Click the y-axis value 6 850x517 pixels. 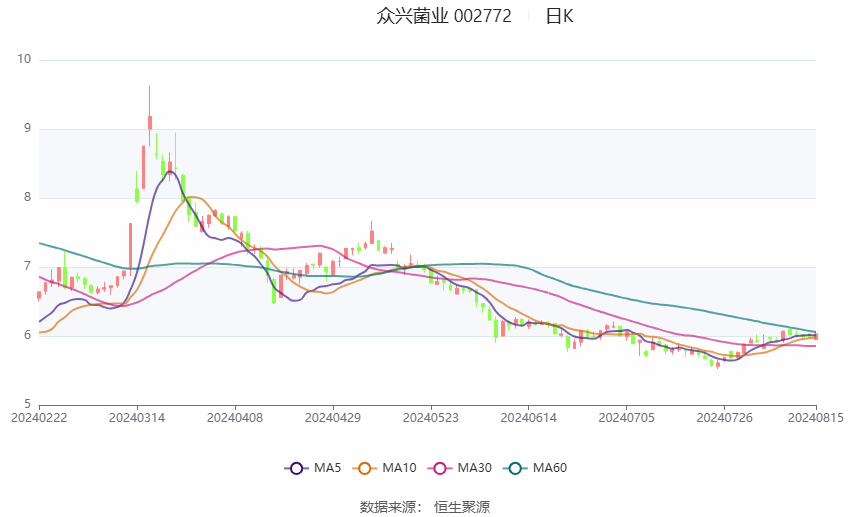tap(28, 335)
